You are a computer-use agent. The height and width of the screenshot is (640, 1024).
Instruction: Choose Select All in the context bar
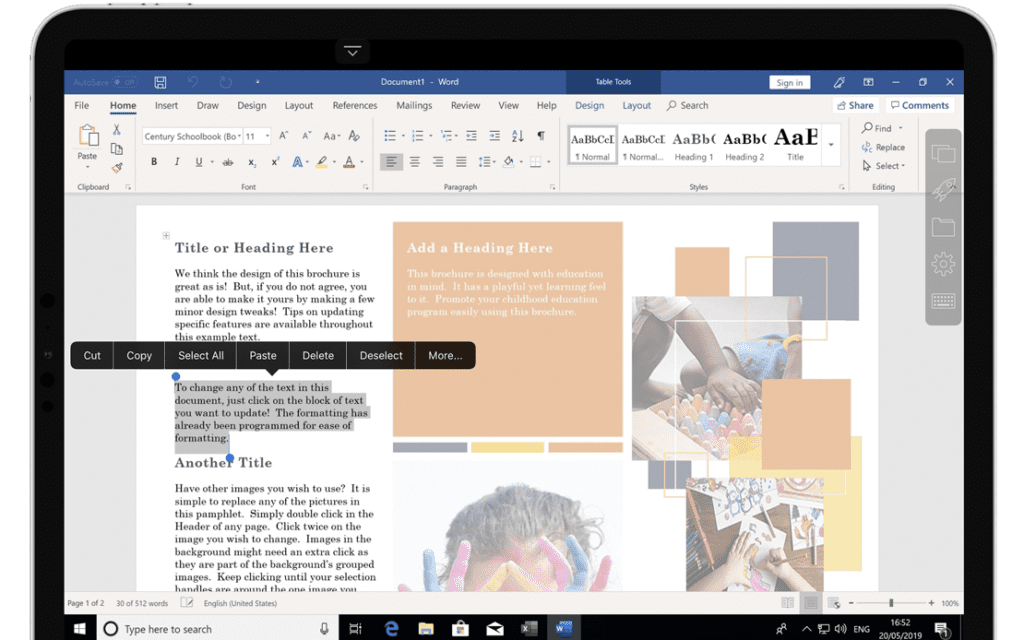pos(201,355)
